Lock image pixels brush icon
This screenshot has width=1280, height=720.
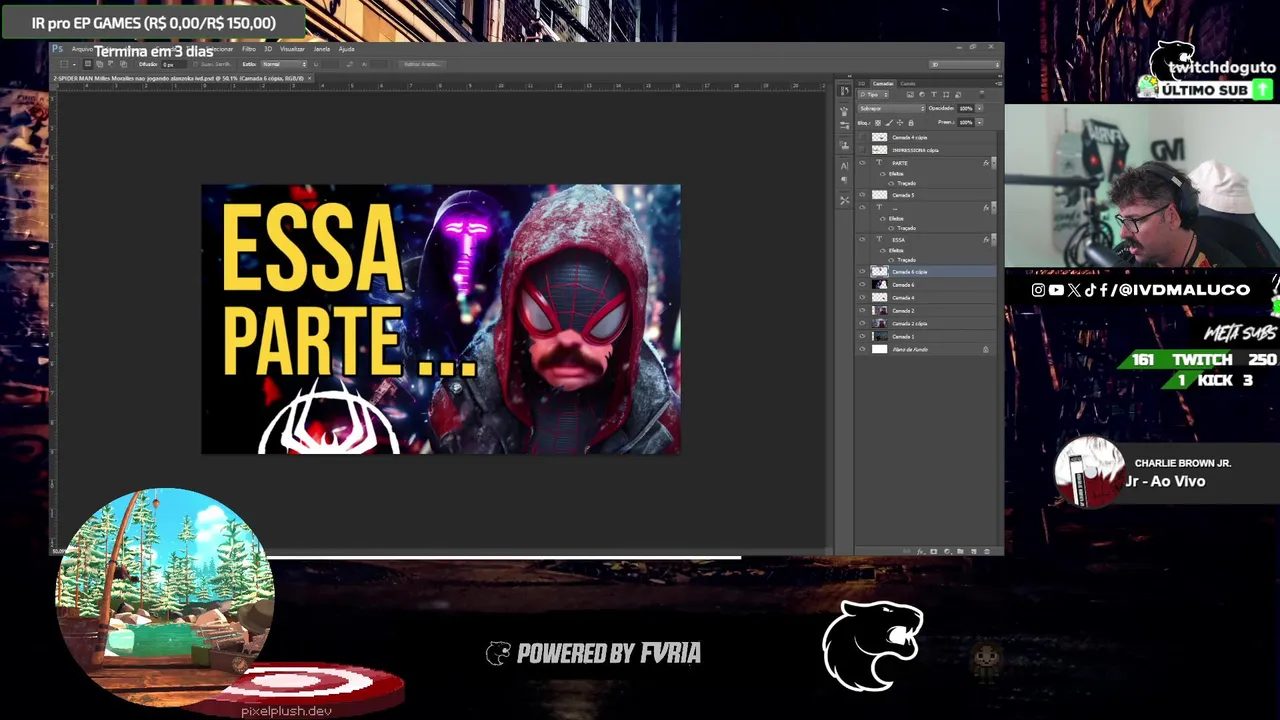tap(889, 123)
